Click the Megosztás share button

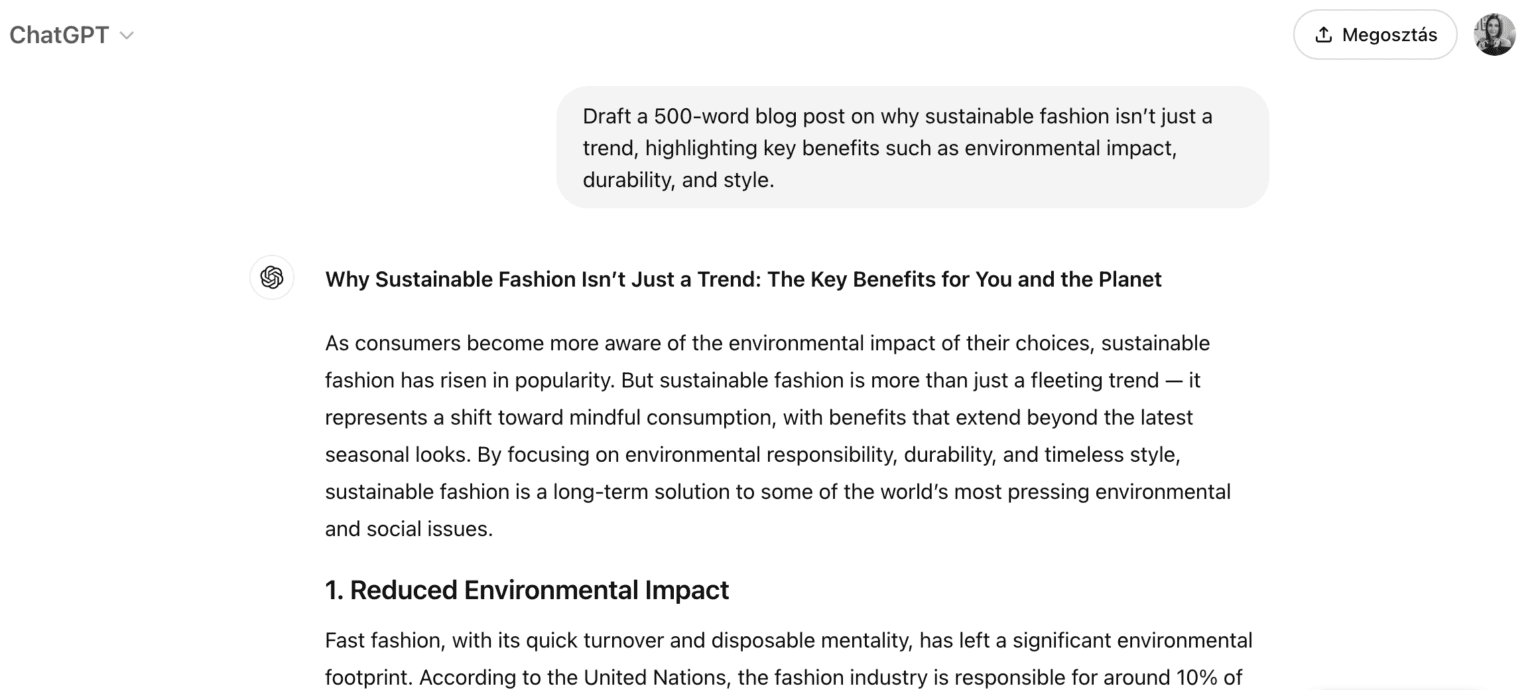[1375, 33]
